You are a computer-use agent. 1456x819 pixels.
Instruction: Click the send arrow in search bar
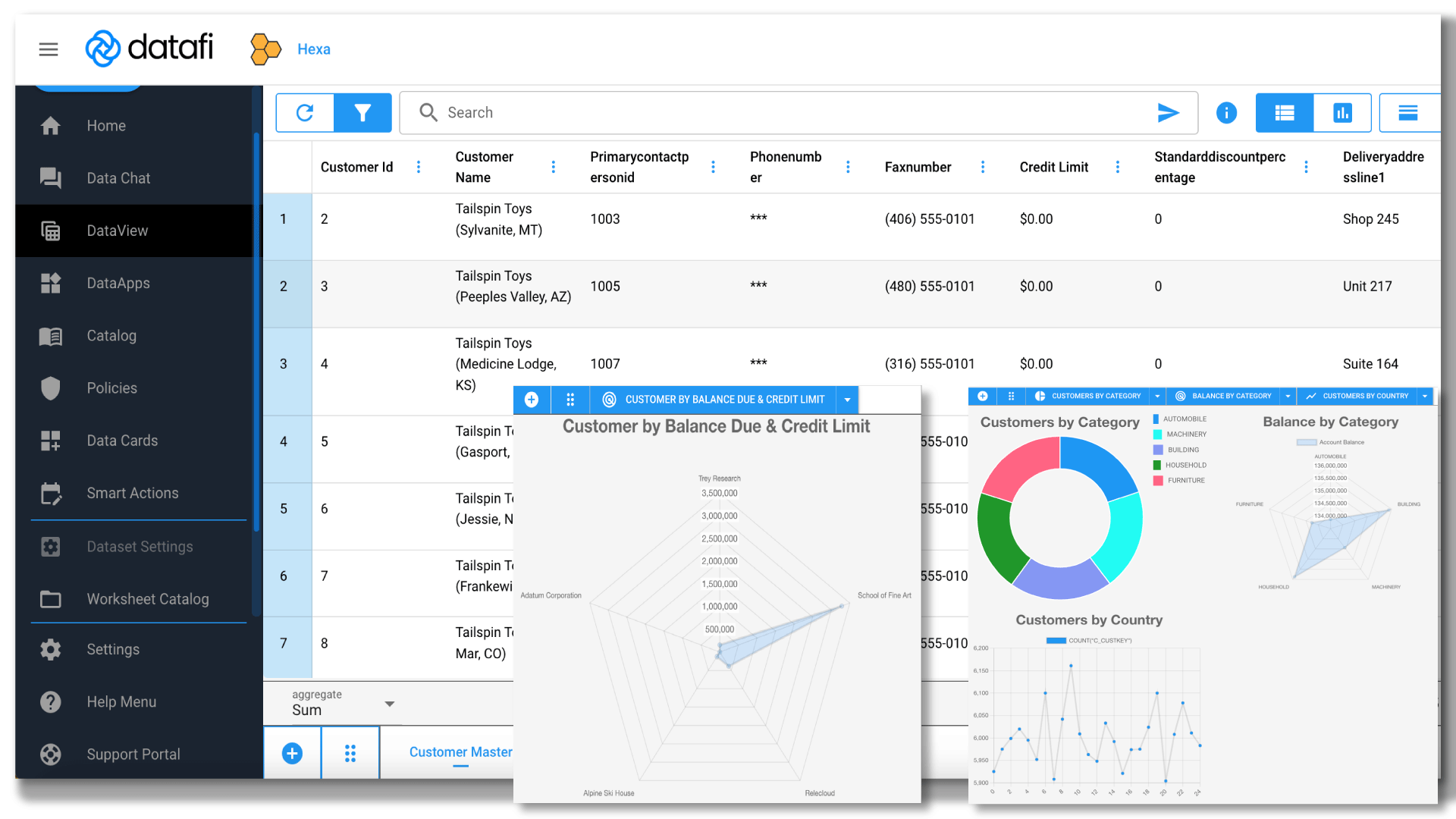click(1168, 113)
